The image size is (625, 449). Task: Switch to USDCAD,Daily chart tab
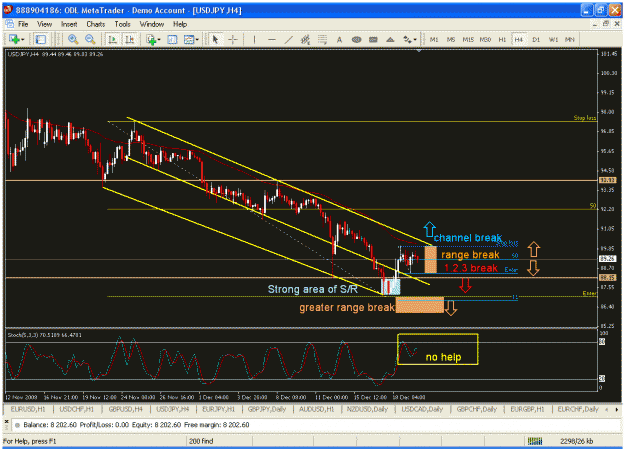(422, 409)
